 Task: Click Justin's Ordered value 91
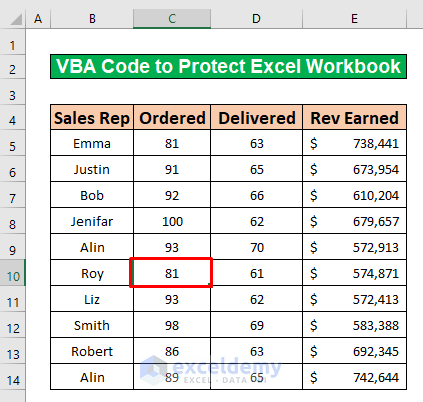[x=172, y=169]
